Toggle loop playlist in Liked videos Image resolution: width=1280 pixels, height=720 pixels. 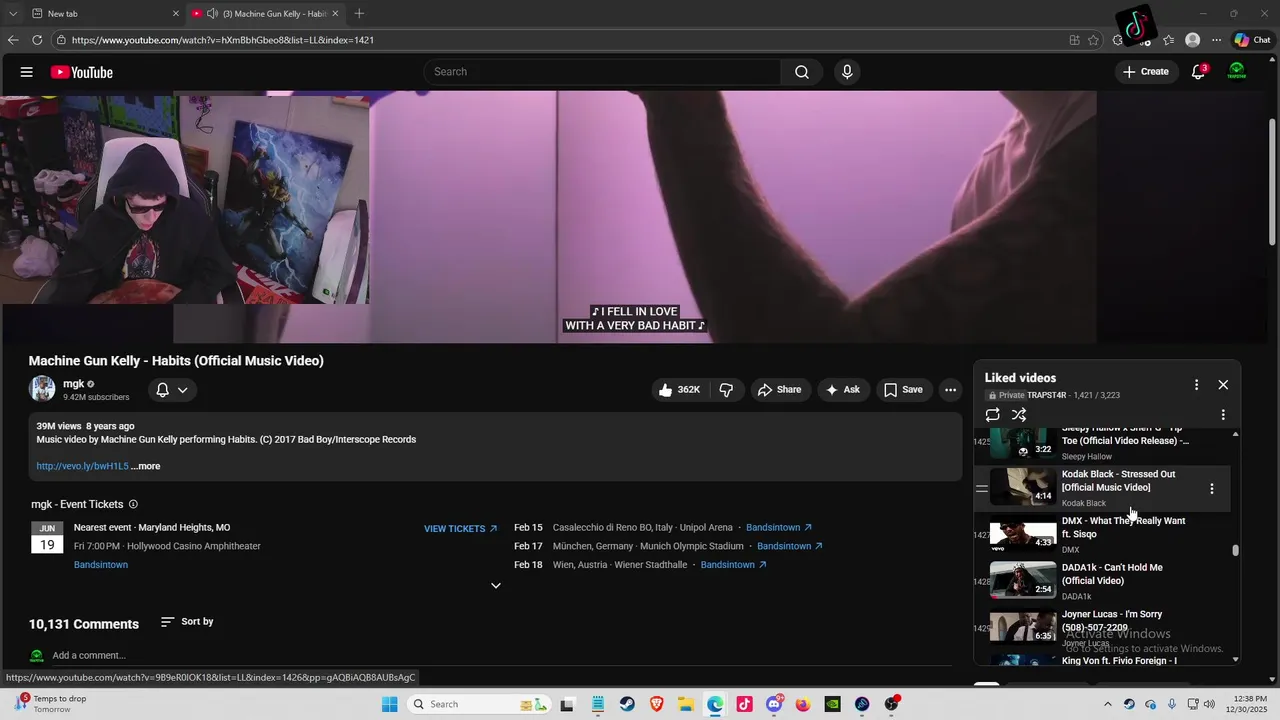pyautogui.click(x=992, y=415)
